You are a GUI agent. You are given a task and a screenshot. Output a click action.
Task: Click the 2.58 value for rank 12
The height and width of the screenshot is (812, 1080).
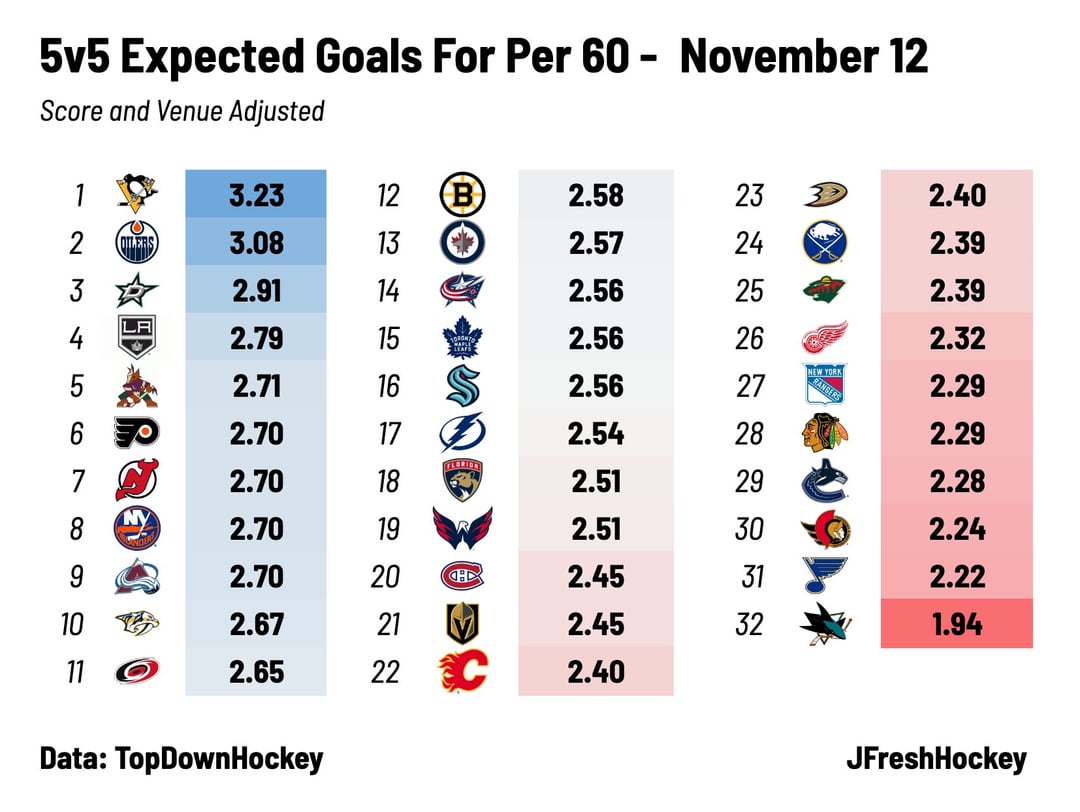pyautogui.click(x=596, y=194)
